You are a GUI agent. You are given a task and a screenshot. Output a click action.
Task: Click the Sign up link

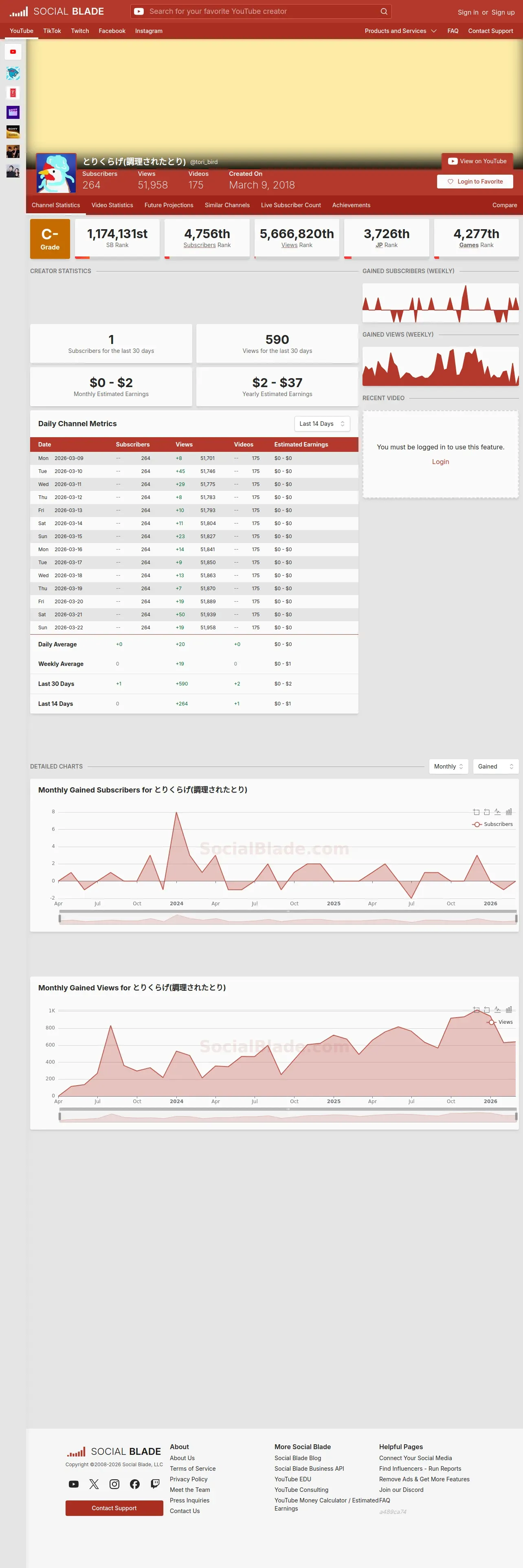pyautogui.click(x=503, y=12)
